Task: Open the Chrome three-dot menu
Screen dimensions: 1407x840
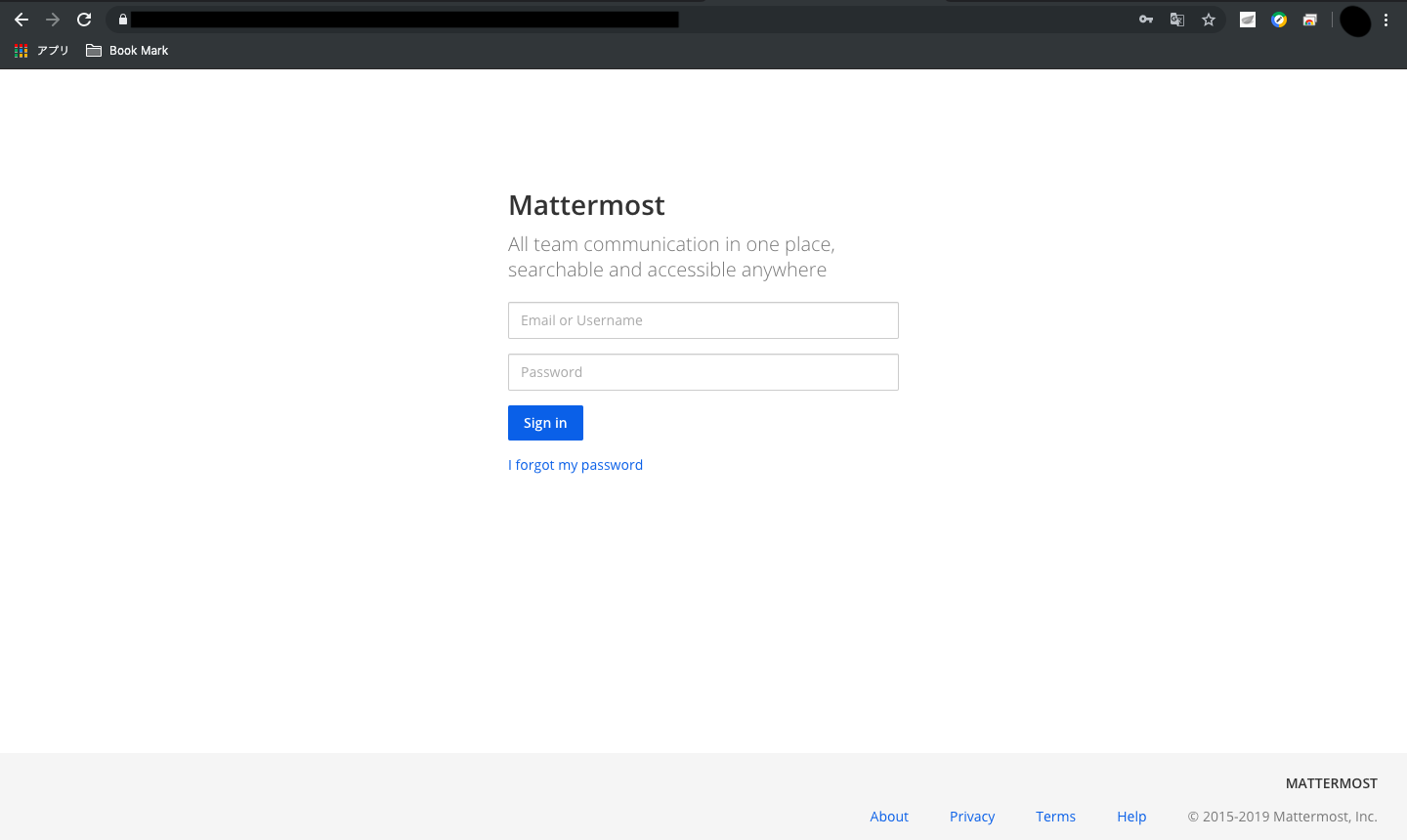Action: [1386, 20]
